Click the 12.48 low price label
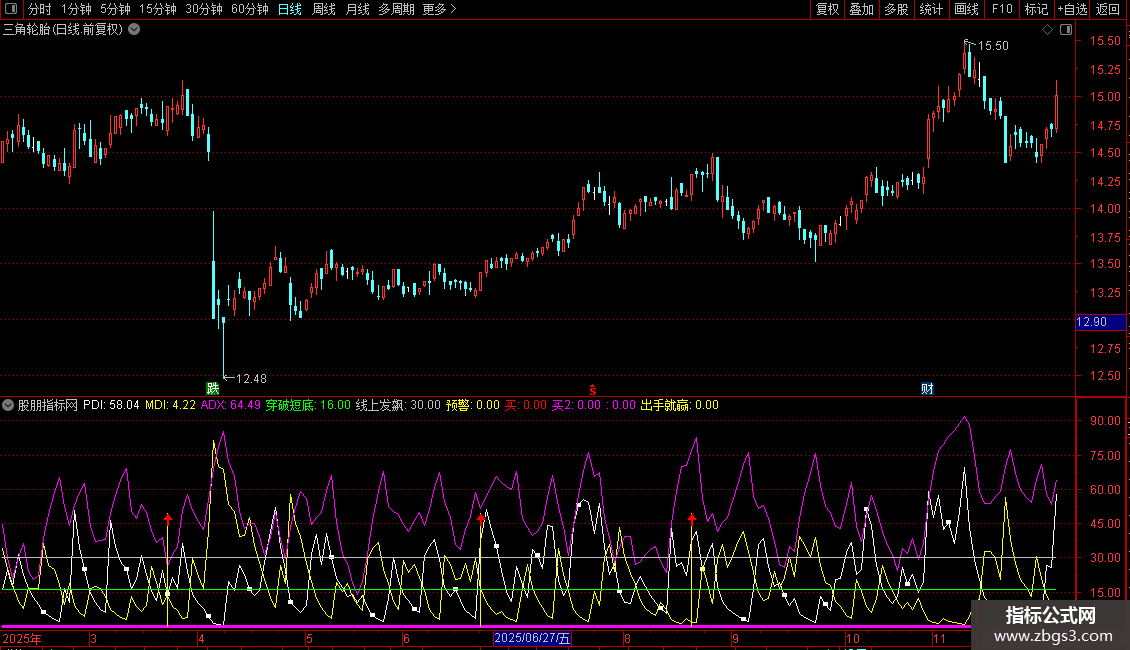The width and height of the screenshot is (1130, 650). (250, 378)
